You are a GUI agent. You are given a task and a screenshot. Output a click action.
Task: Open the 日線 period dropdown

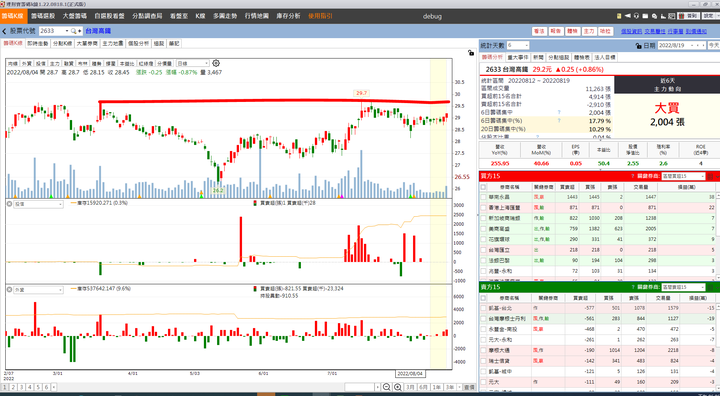(192, 63)
